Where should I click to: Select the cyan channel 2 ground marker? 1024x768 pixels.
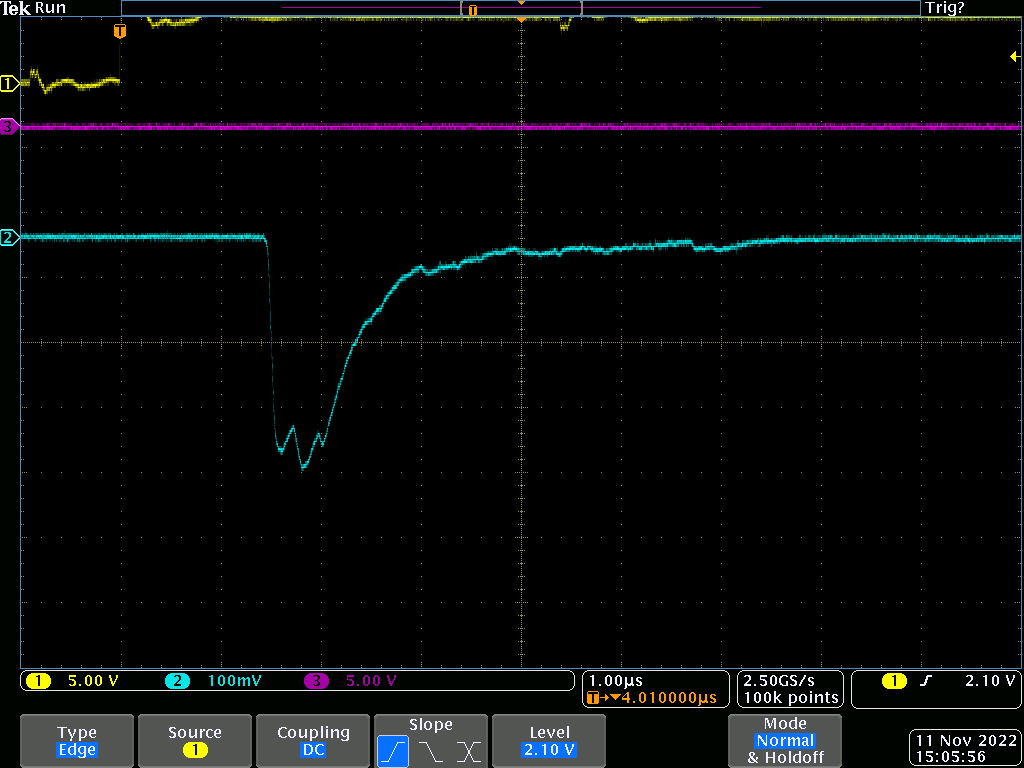9,238
